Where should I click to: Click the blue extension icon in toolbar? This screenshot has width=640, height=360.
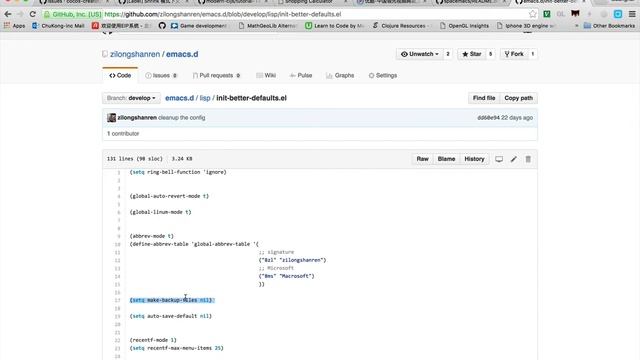(x=618, y=14)
